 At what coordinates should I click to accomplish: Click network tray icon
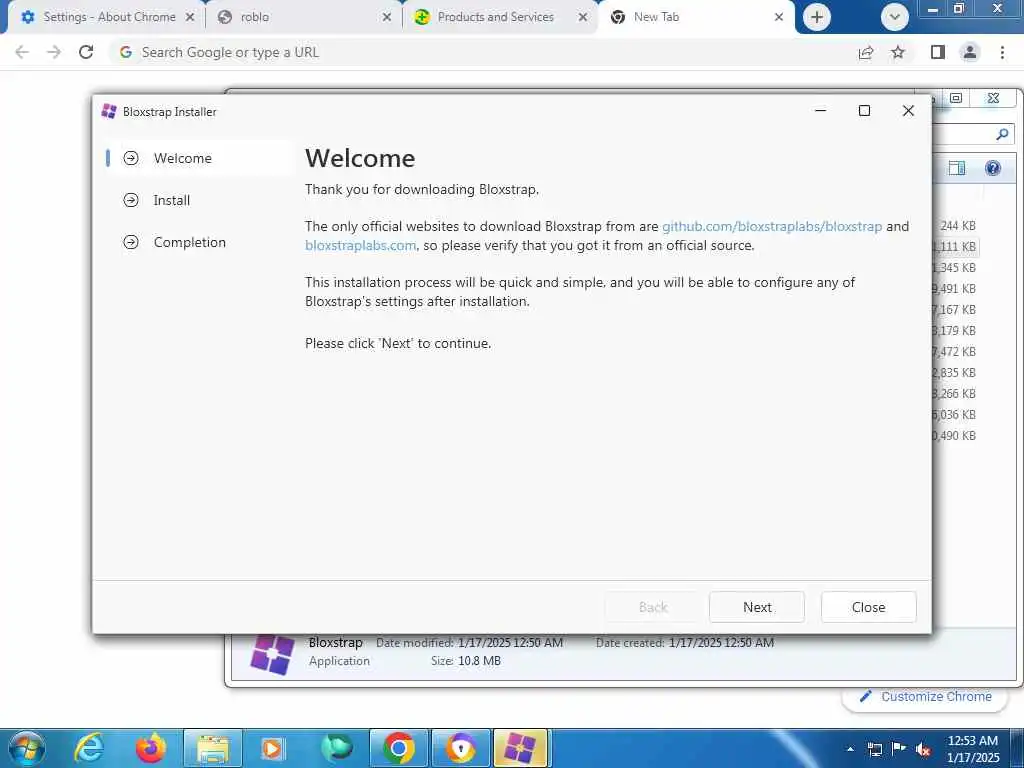click(874, 750)
